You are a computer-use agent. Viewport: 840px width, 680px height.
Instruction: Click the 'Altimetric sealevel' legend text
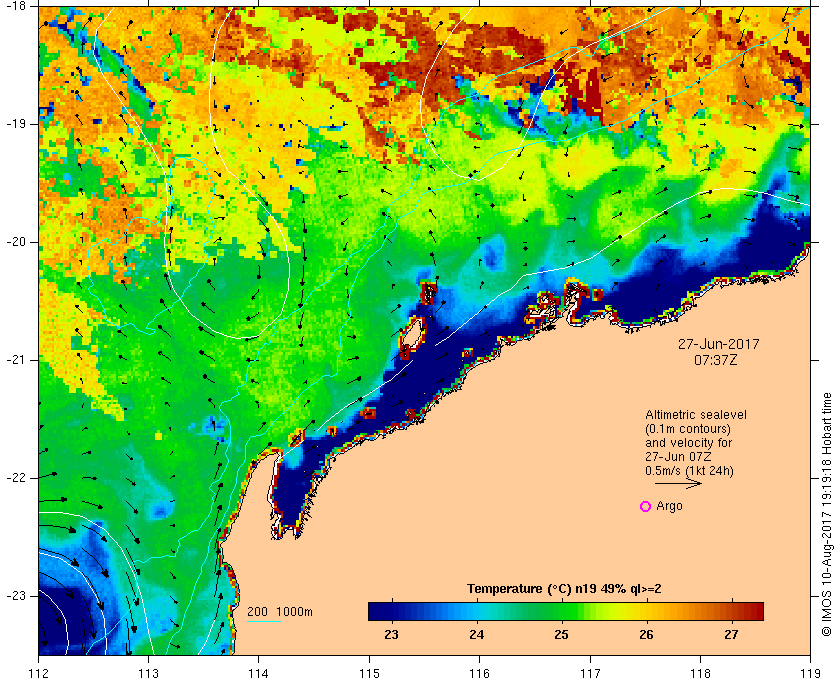pos(696,415)
